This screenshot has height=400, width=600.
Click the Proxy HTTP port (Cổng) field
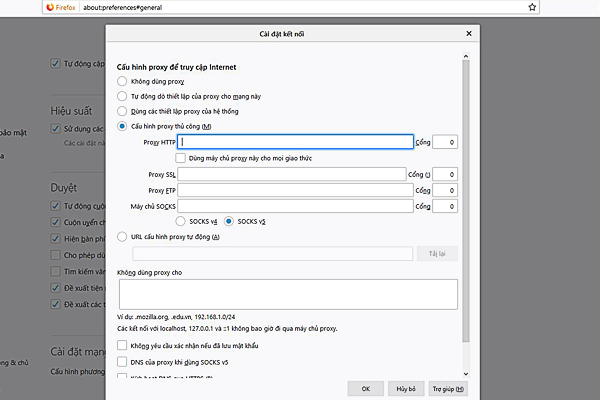coord(445,142)
